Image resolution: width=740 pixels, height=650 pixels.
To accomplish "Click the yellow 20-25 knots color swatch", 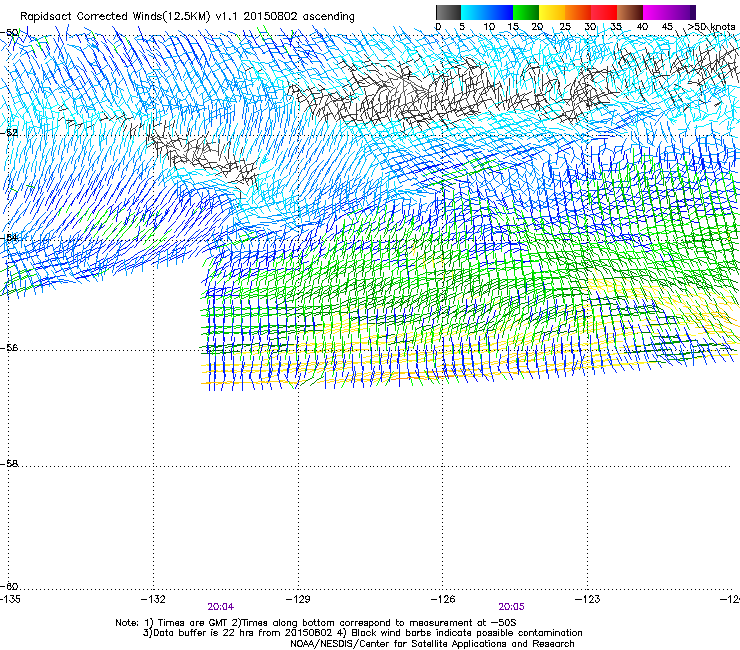I will click(x=552, y=12).
